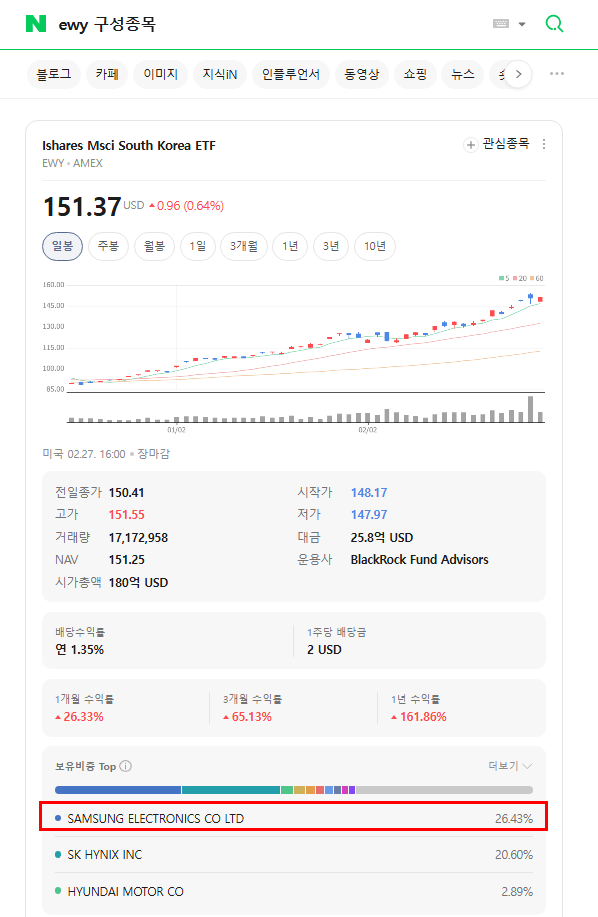Image resolution: width=598 pixels, height=917 pixels.
Task: Click the latest candlestick on the price chart
Action: [540, 299]
